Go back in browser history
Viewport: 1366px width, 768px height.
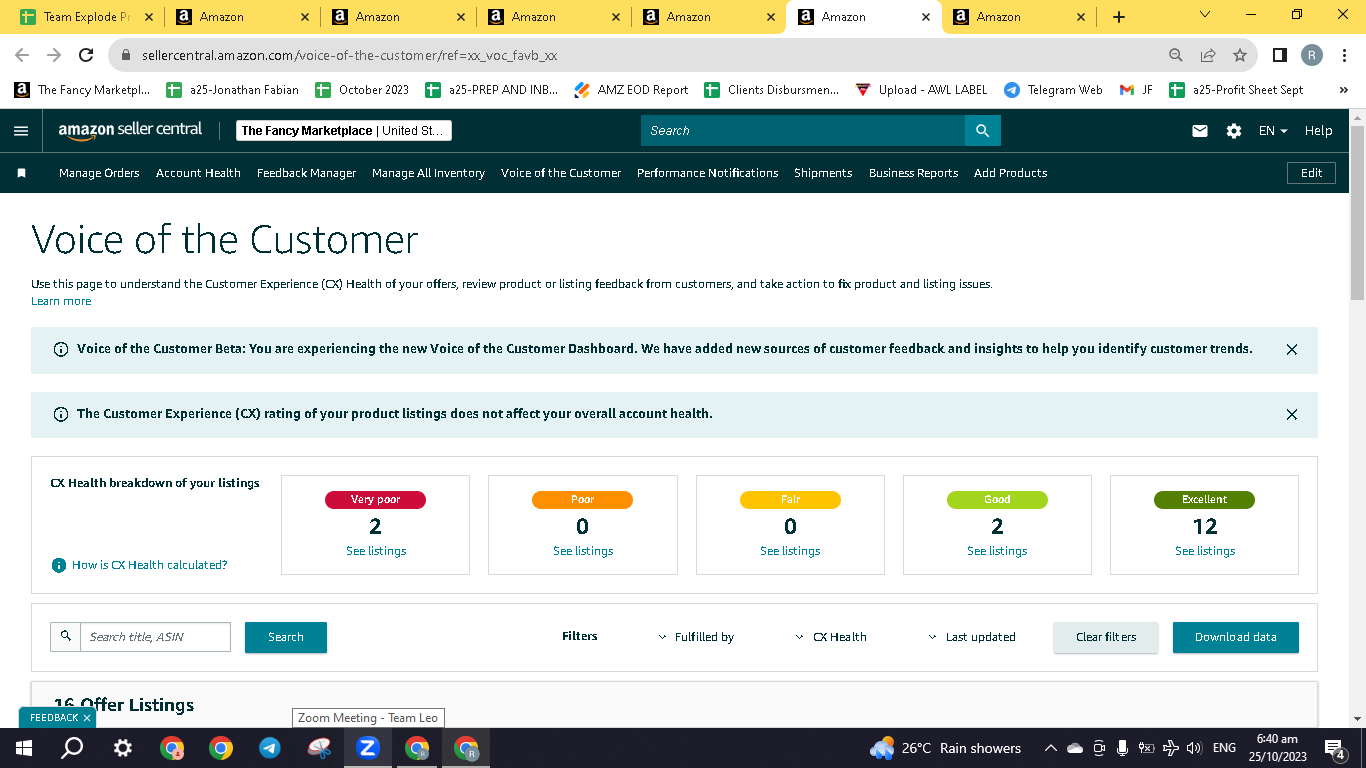(22, 56)
